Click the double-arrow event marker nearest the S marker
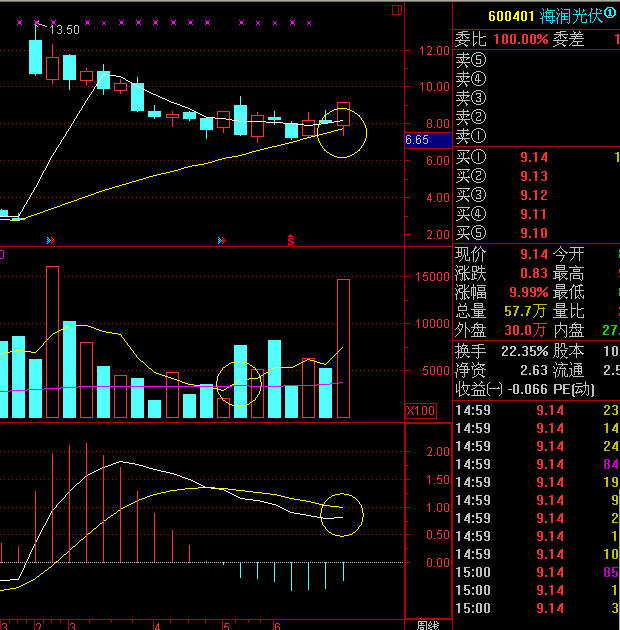The height and width of the screenshot is (630, 620). (222, 240)
